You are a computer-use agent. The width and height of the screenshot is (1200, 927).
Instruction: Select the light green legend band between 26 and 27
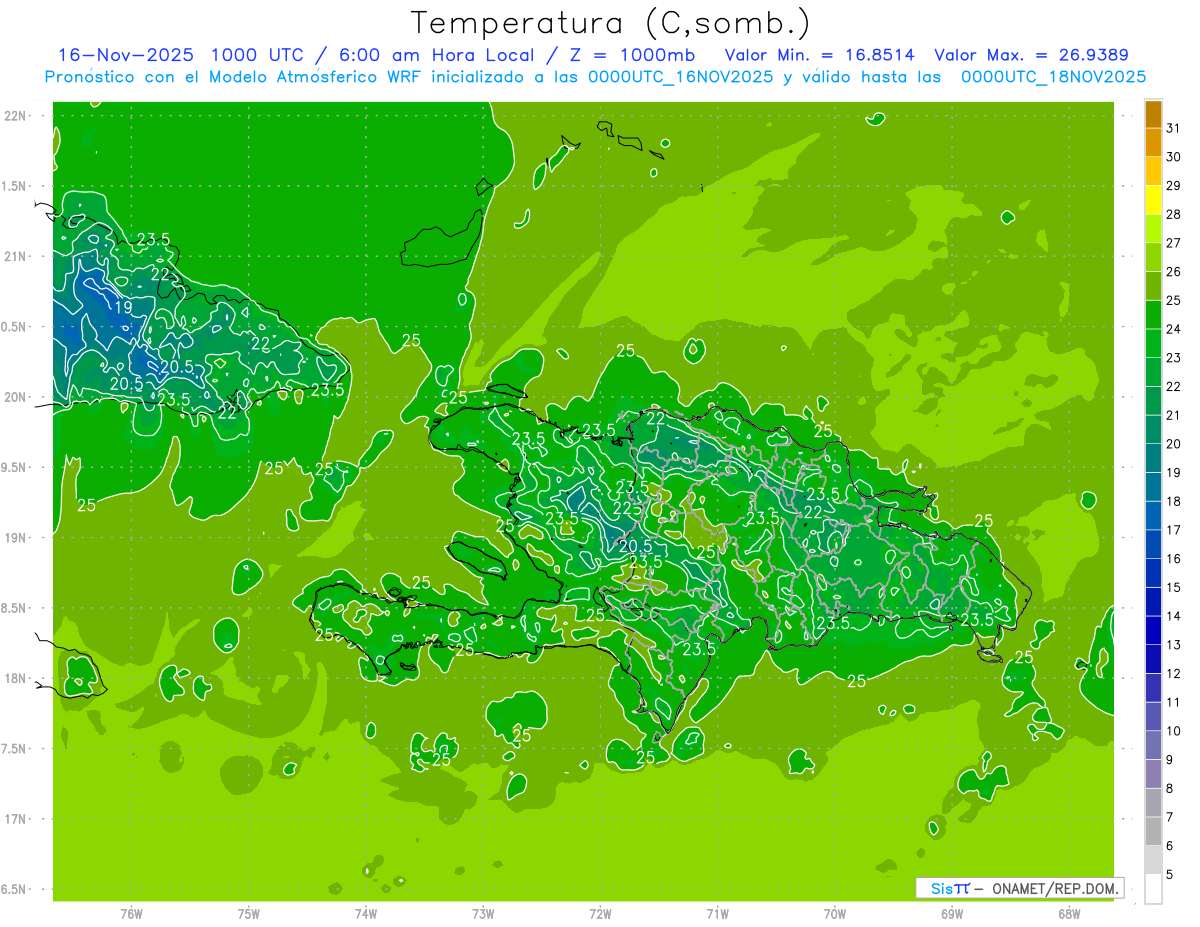click(1153, 258)
